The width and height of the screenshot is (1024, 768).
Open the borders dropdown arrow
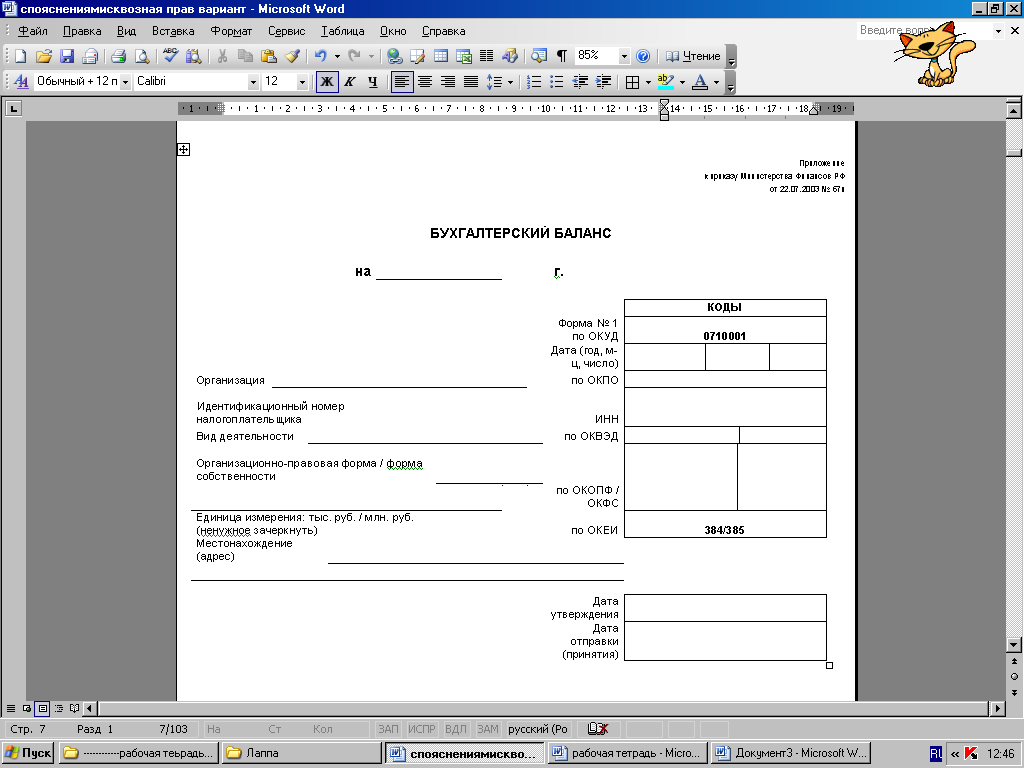pyautogui.click(x=648, y=82)
